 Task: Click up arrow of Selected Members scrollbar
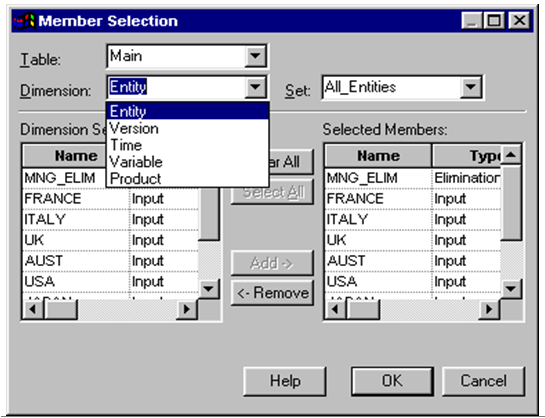click(x=511, y=155)
